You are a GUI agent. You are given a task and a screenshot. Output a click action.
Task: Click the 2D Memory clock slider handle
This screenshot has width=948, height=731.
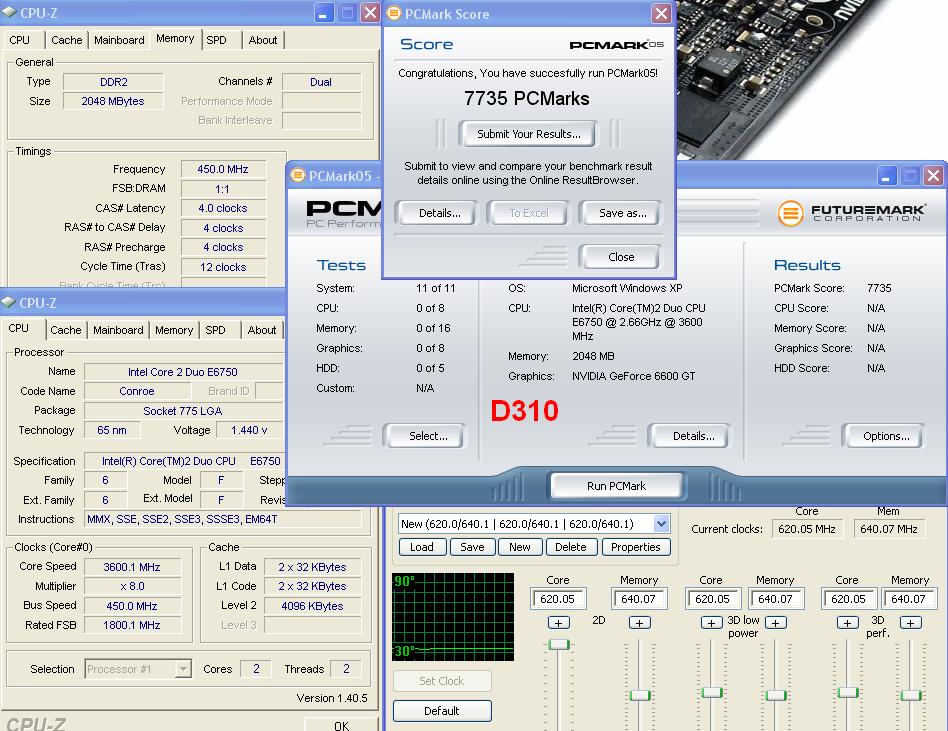[x=640, y=695]
